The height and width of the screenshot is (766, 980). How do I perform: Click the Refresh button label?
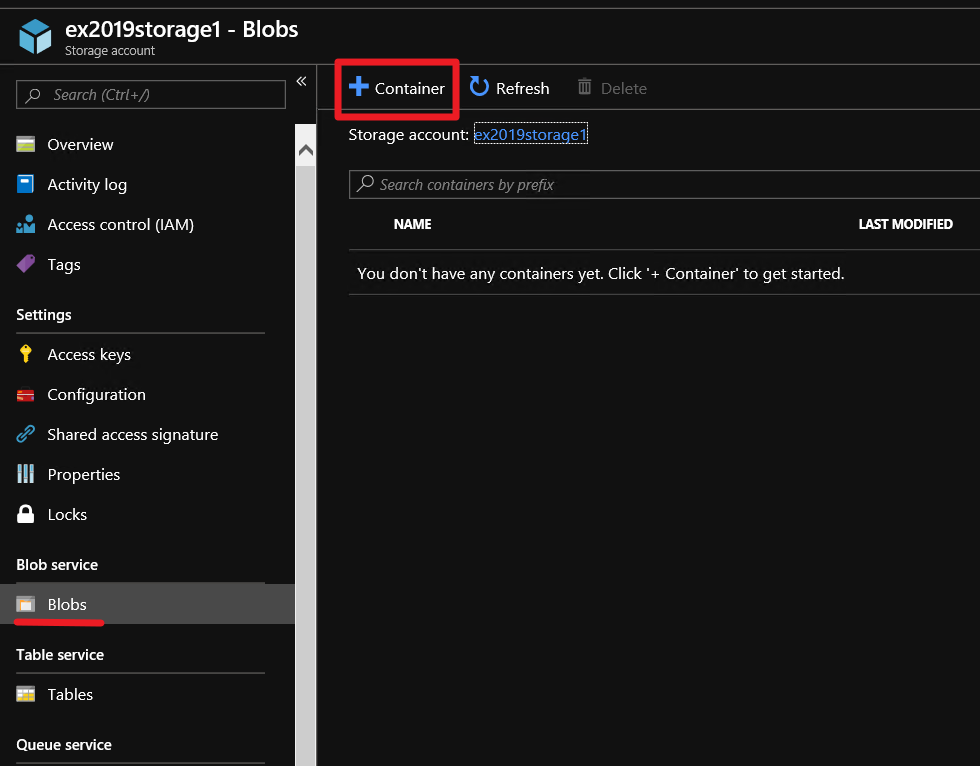click(522, 89)
